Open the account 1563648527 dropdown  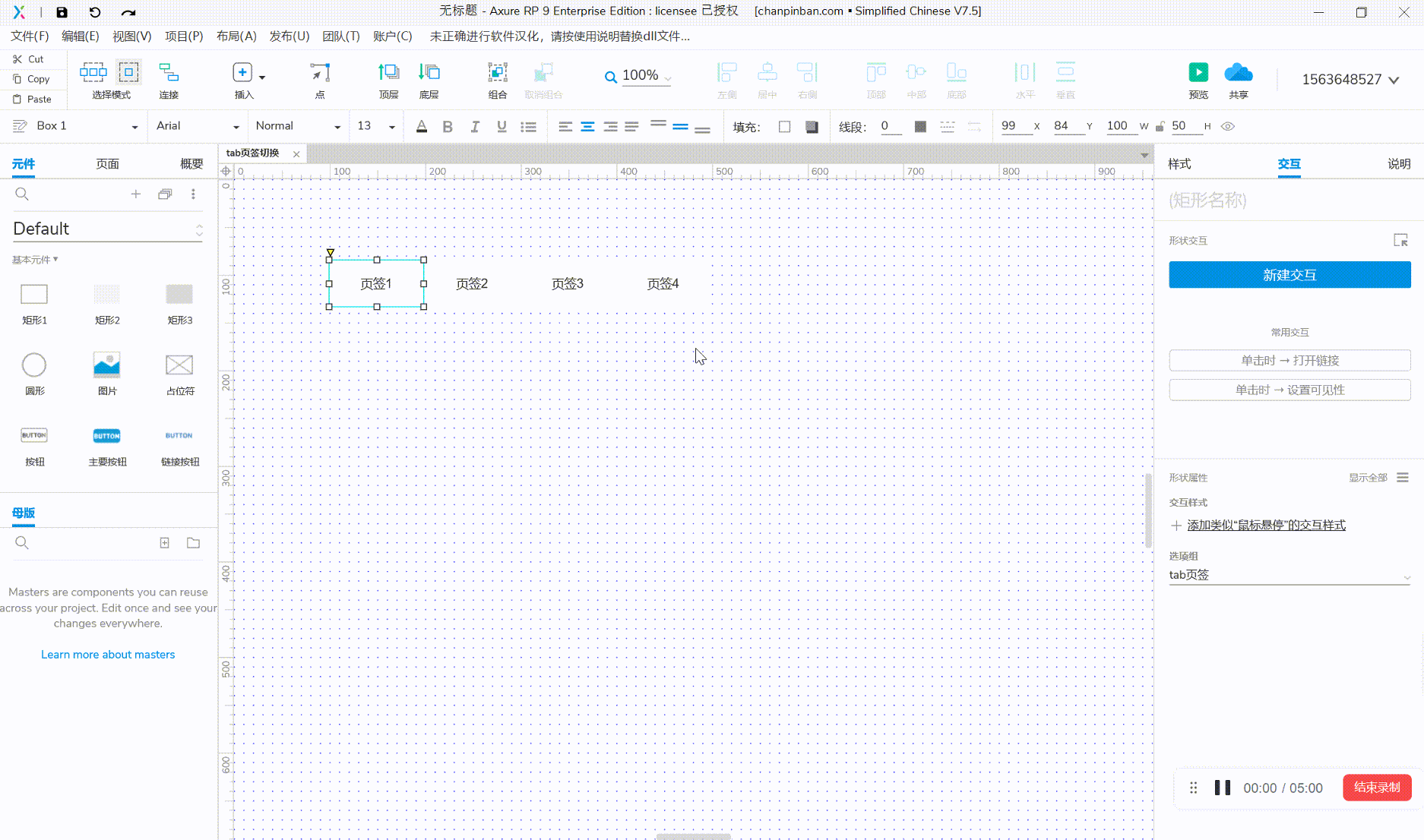(1350, 80)
